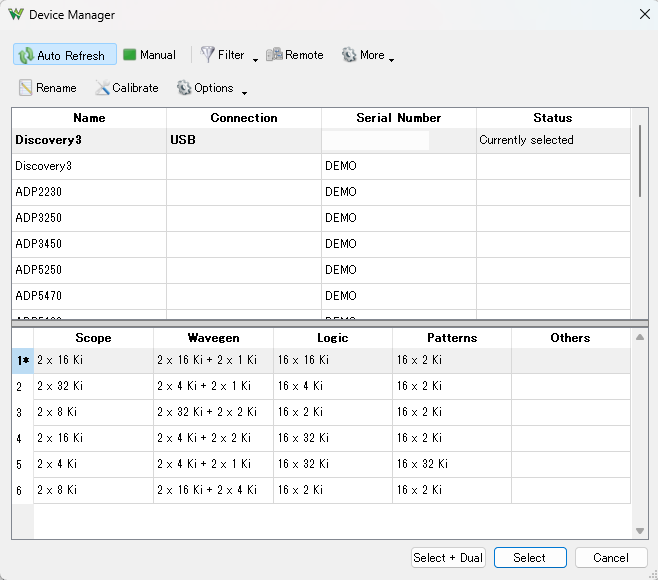Expand the Options dropdown arrow

pos(244,93)
